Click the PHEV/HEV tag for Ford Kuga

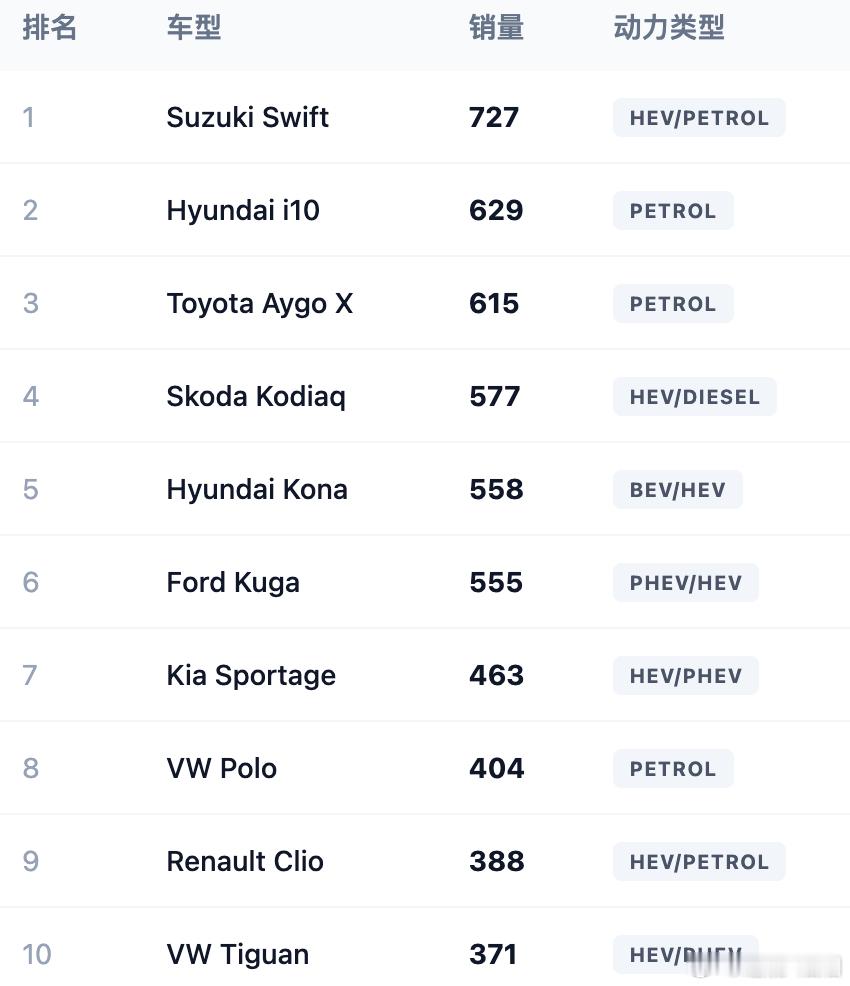[685, 583]
